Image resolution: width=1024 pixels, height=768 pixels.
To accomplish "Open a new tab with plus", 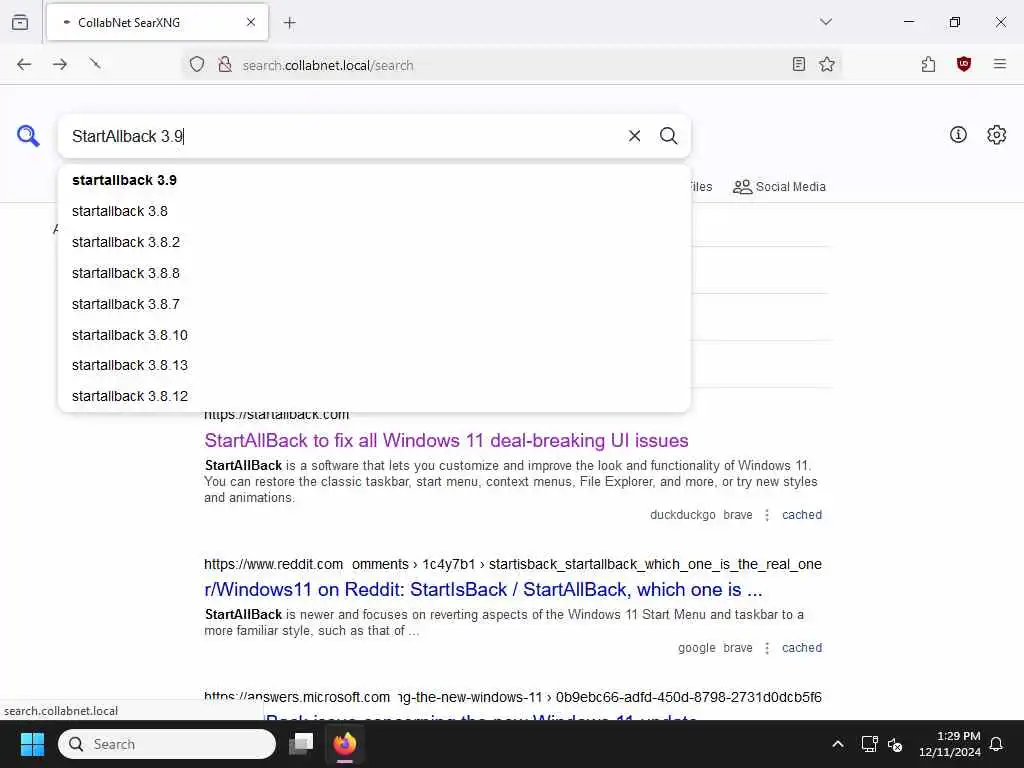I will (x=290, y=23).
